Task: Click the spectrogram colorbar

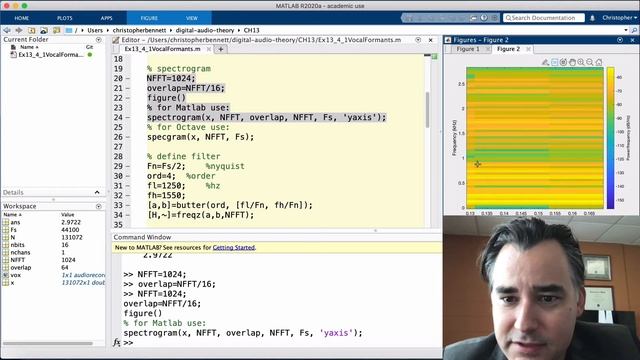Action: click(611, 138)
